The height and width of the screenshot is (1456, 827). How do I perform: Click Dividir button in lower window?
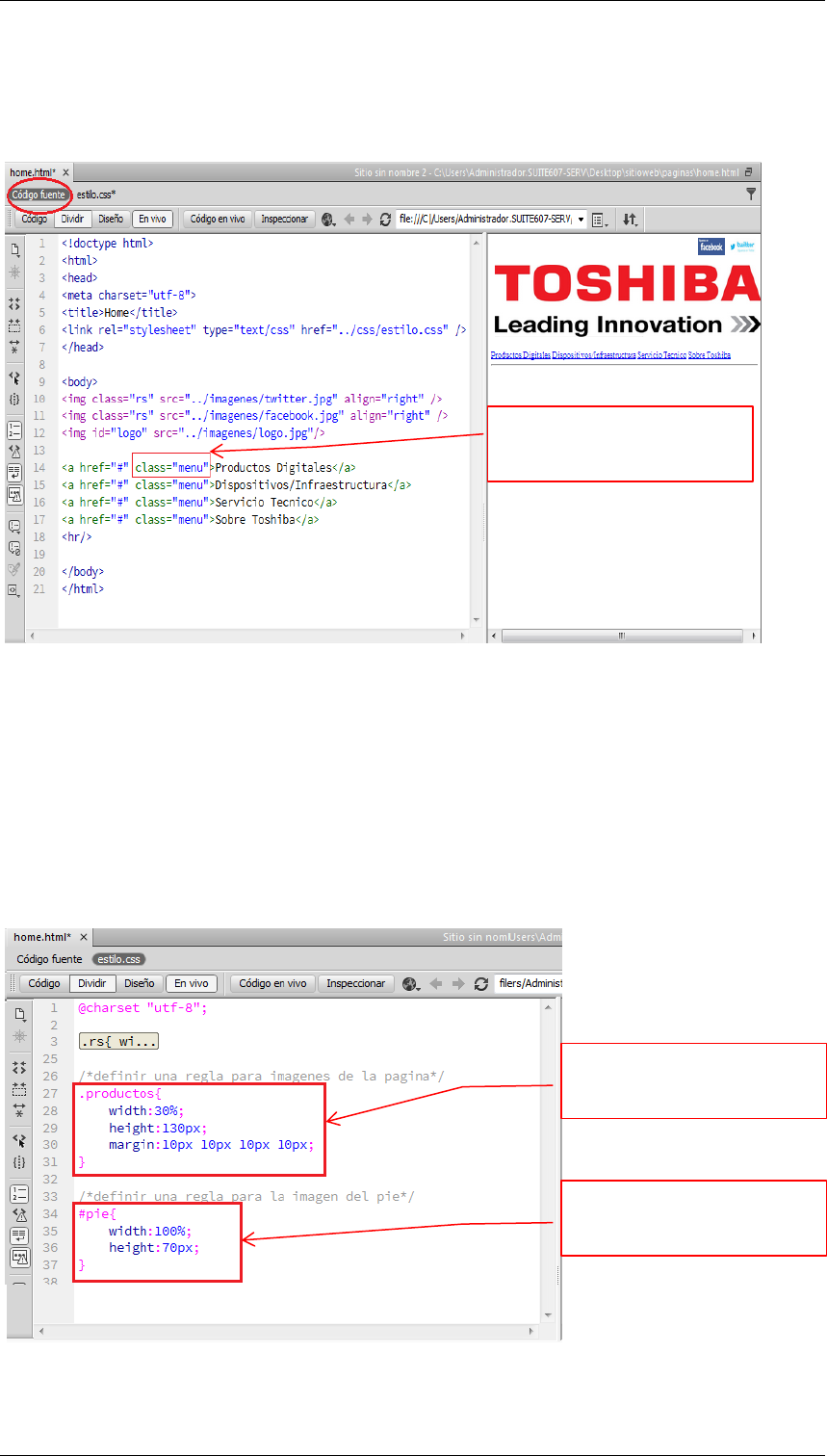pos(92,983)
